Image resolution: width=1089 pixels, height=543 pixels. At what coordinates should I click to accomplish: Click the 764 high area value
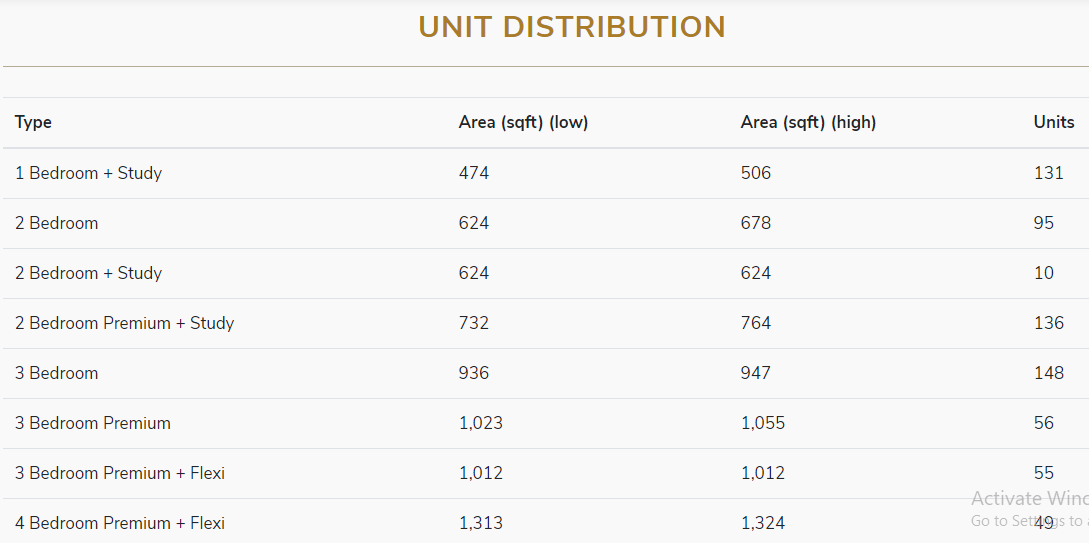[x=756, y=323]
